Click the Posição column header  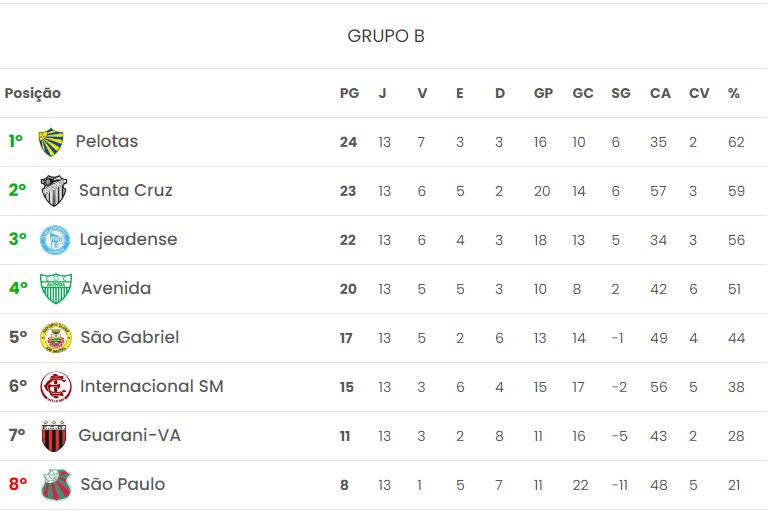pos(33,94)
